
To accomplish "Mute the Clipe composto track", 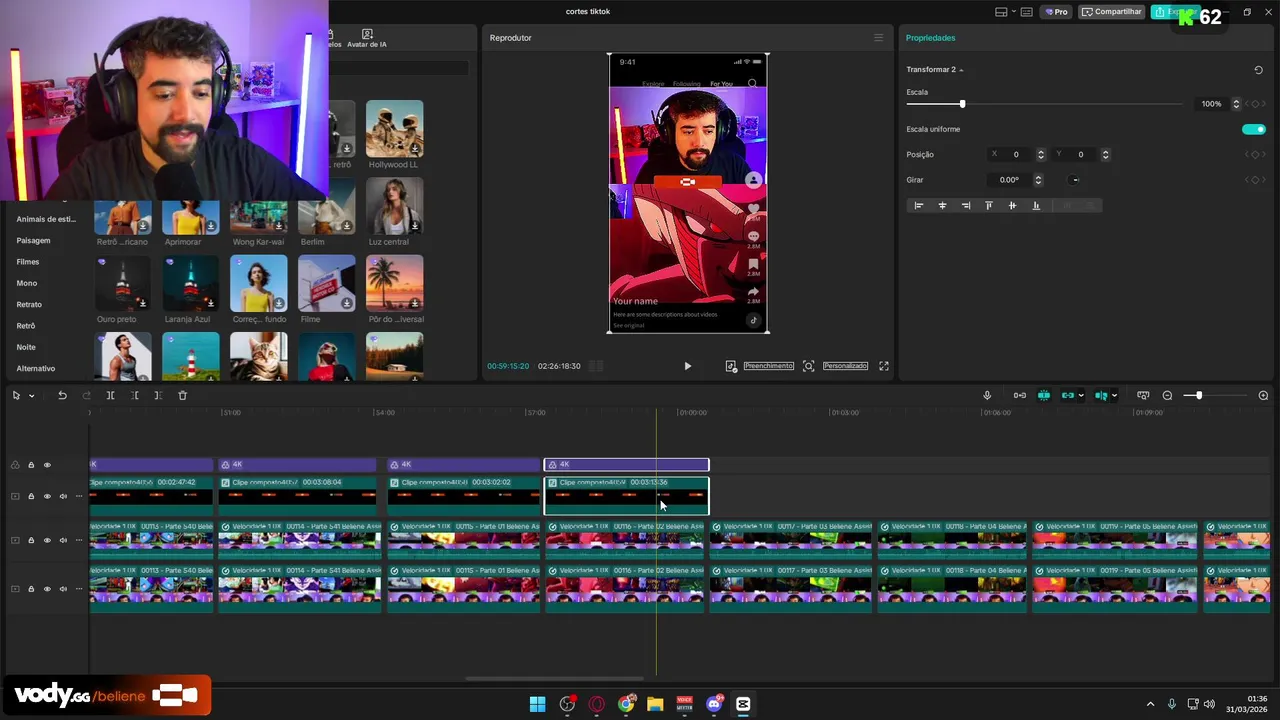I will coord(63,496).
